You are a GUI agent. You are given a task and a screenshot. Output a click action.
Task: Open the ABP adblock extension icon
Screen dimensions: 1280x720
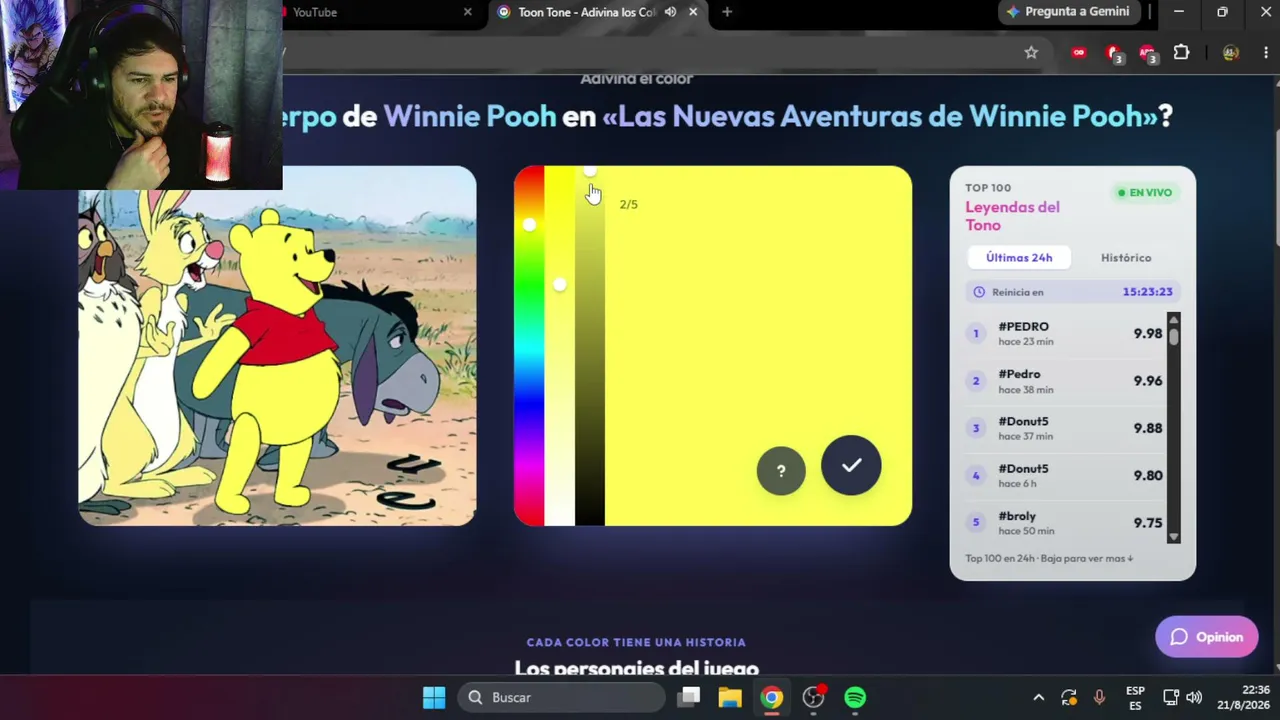pos(1147,53)
